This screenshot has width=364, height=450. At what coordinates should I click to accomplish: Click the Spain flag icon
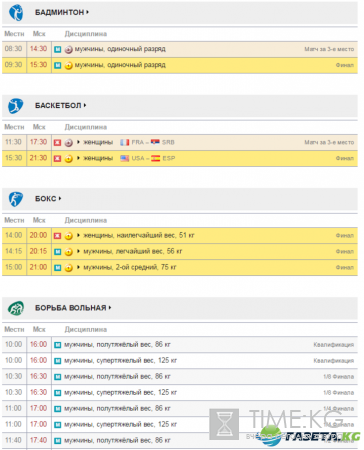point(155,158)
